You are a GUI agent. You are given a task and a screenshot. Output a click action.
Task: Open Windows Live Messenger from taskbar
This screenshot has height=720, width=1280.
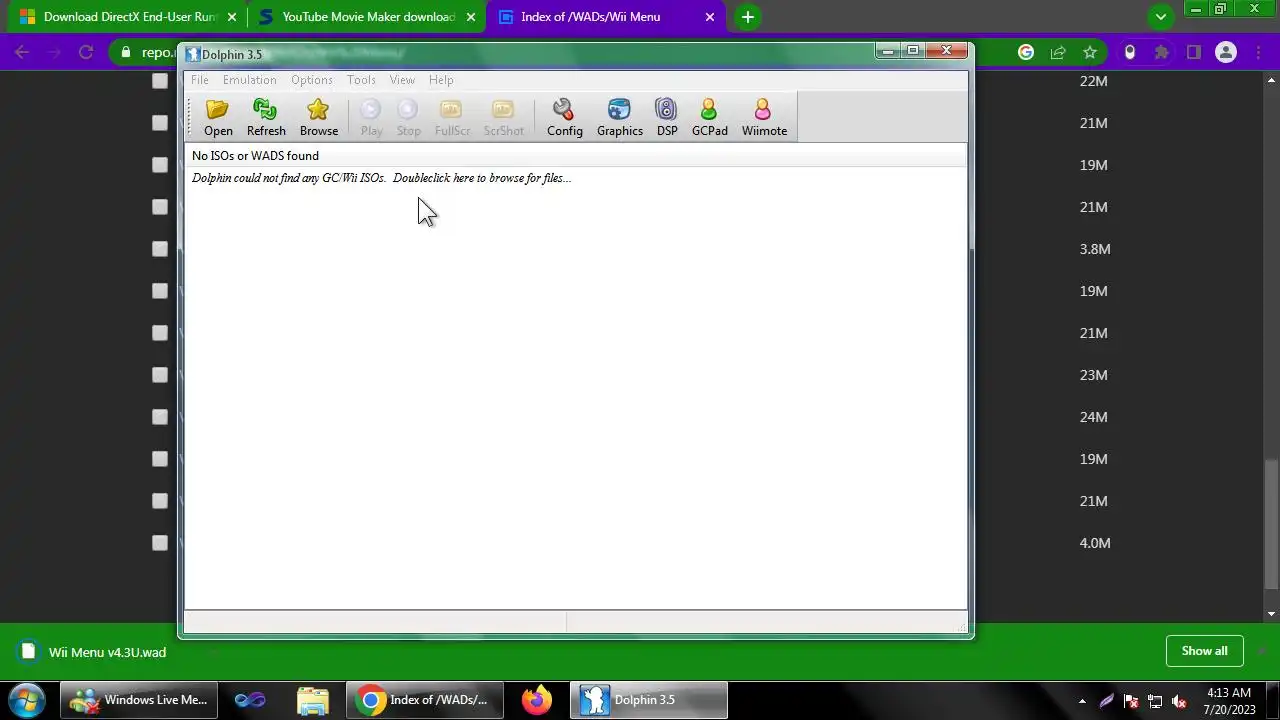click(140, 700)
